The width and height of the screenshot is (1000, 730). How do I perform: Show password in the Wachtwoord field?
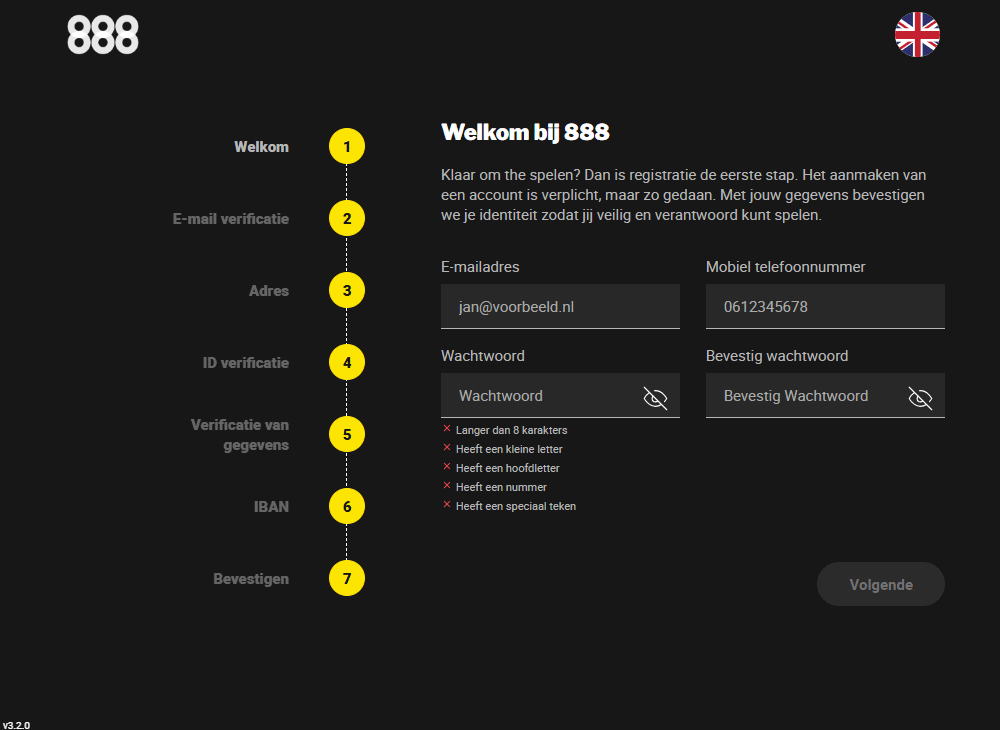coord(655,398)
